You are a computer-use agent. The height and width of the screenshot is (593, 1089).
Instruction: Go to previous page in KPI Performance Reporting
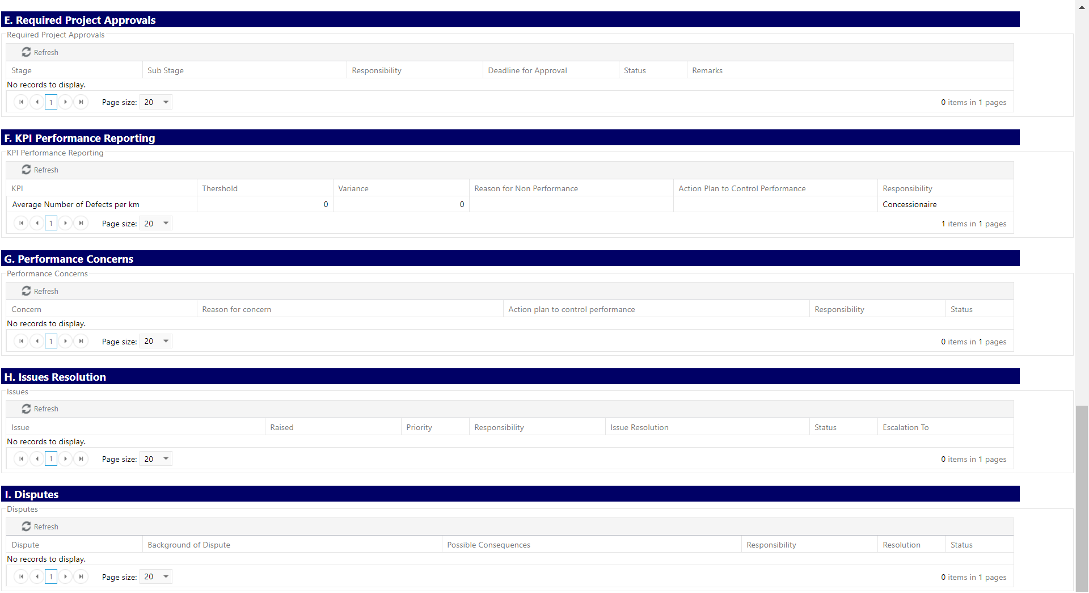[x=36, y=223]
